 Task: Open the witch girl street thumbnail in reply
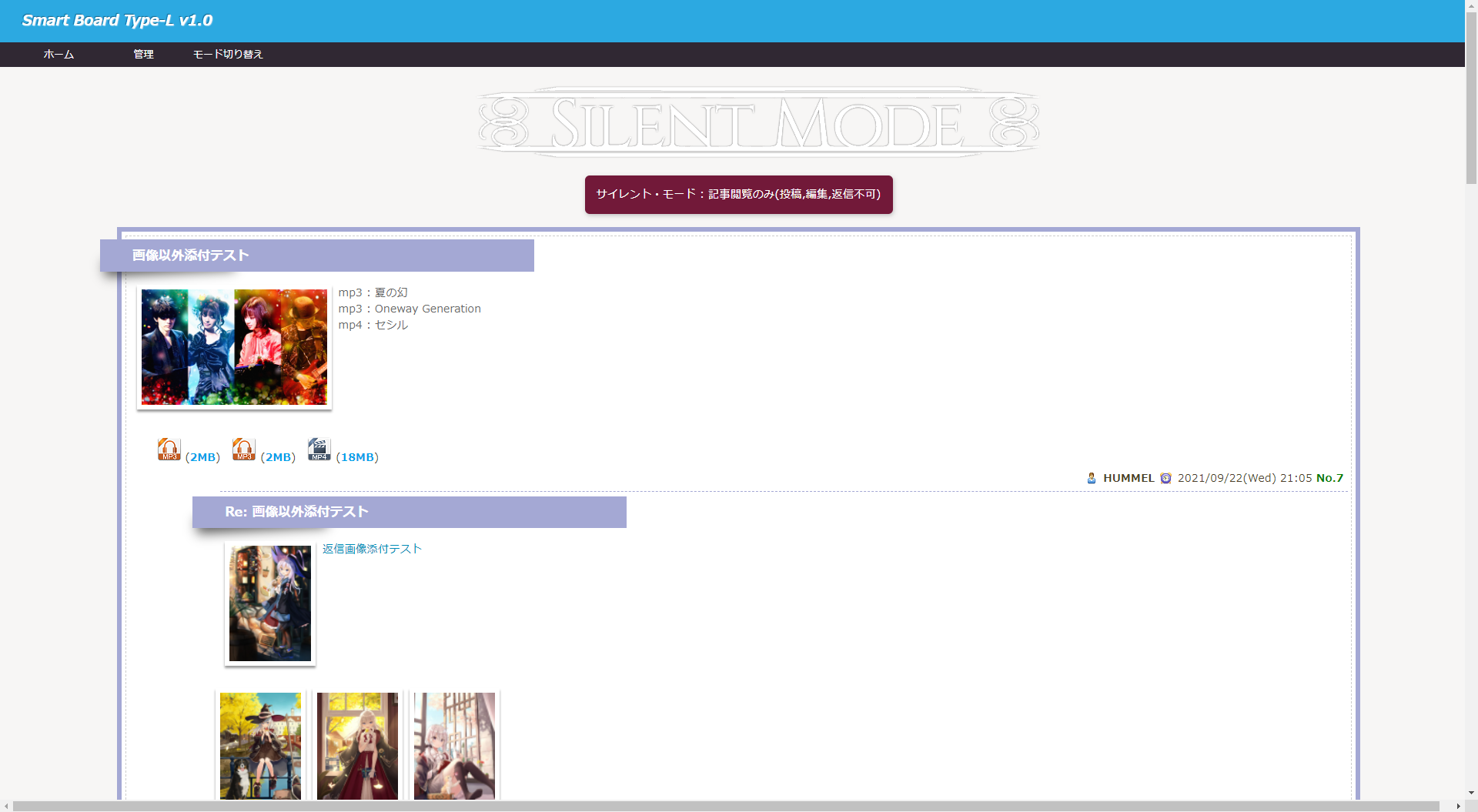[x=270, y=603]
